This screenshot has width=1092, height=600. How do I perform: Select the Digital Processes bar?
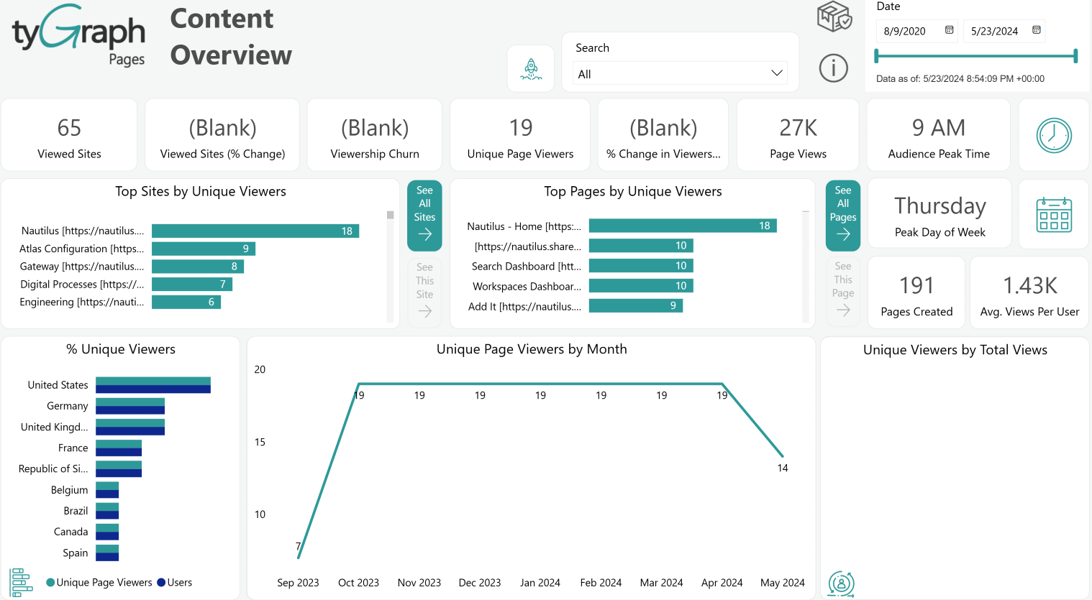[x=192, y=284]
